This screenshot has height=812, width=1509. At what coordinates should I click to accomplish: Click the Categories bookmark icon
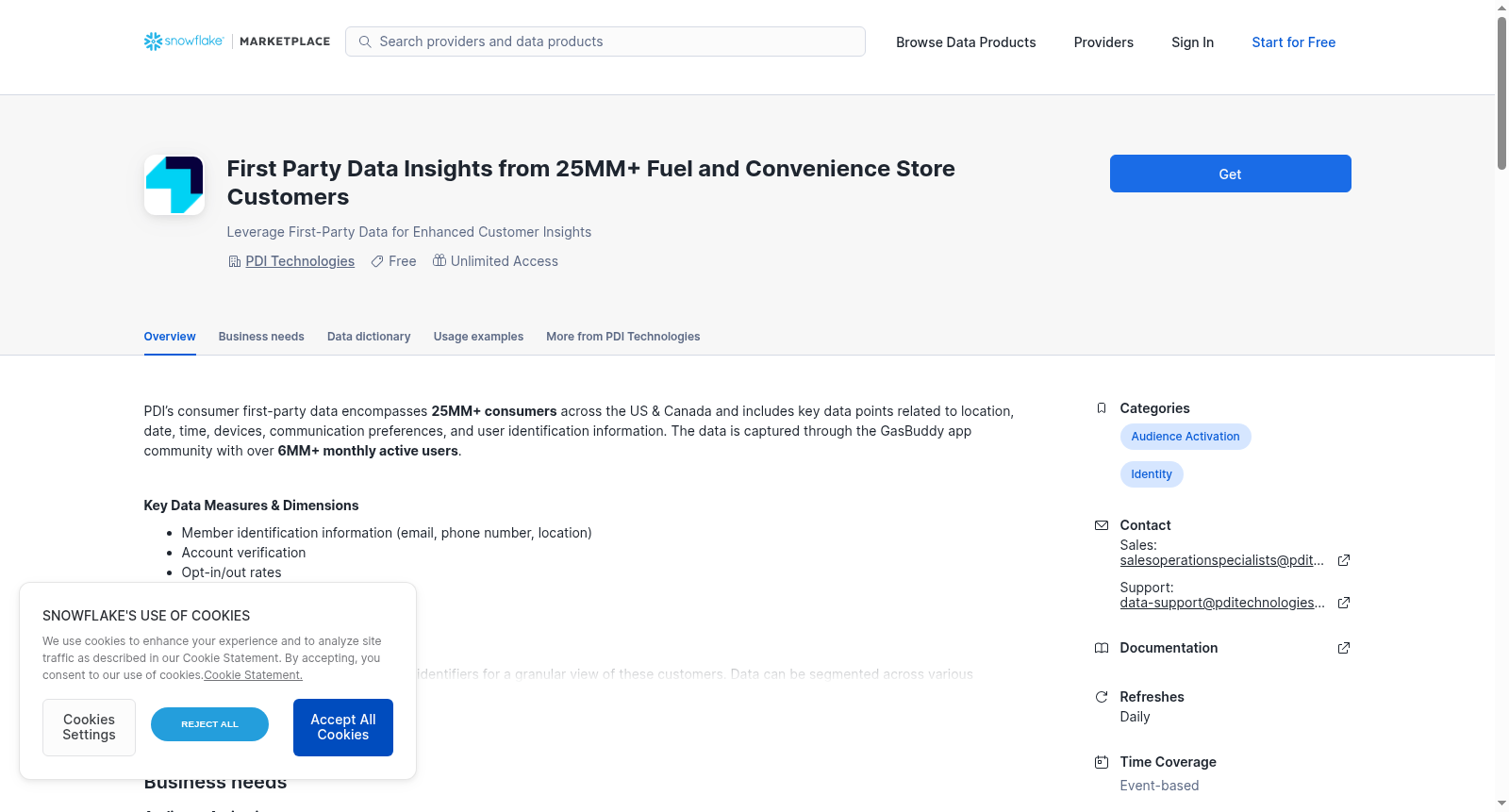click(x=1102, y=408)
